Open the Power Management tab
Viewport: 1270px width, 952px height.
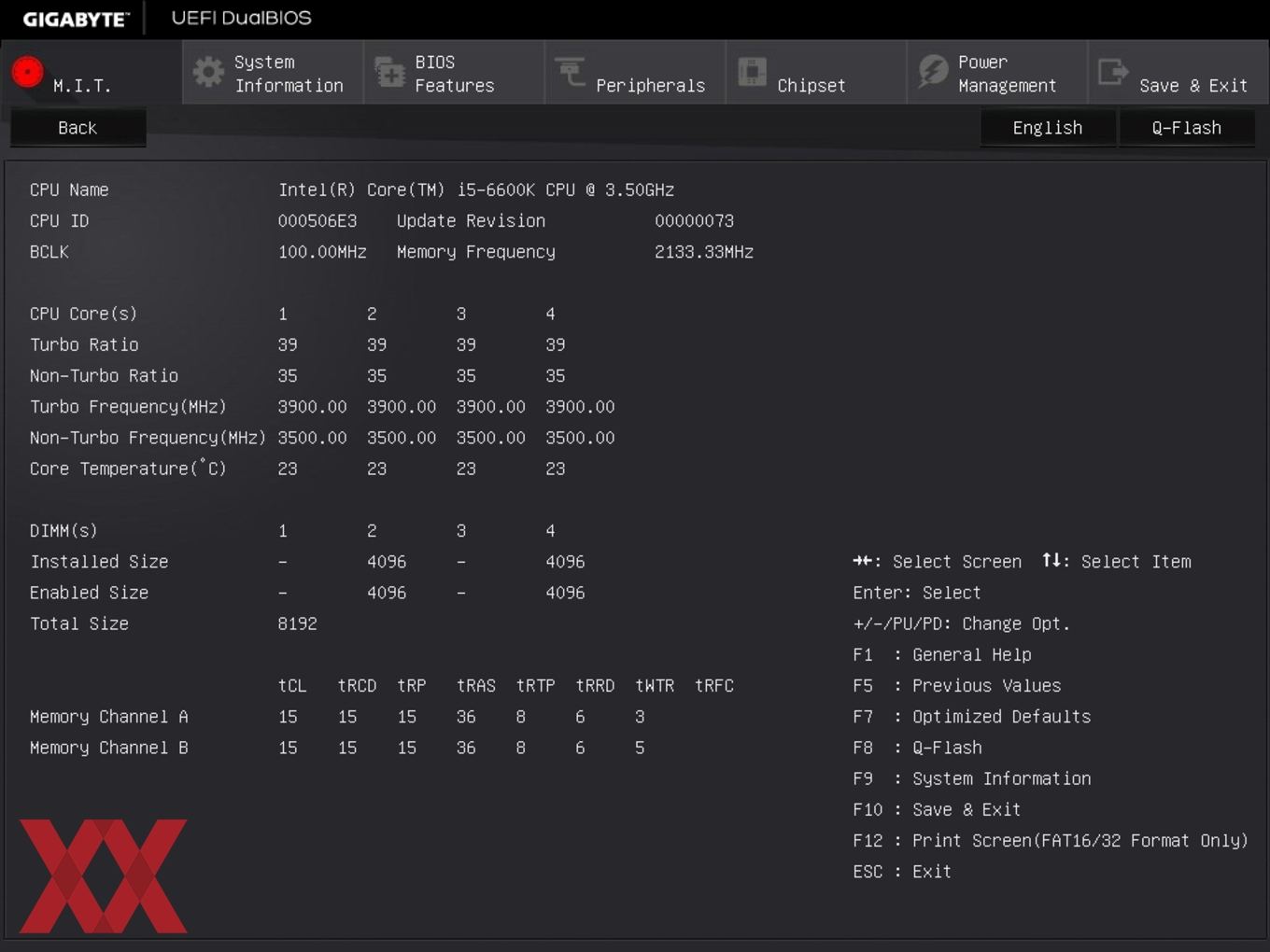[997, 72]
